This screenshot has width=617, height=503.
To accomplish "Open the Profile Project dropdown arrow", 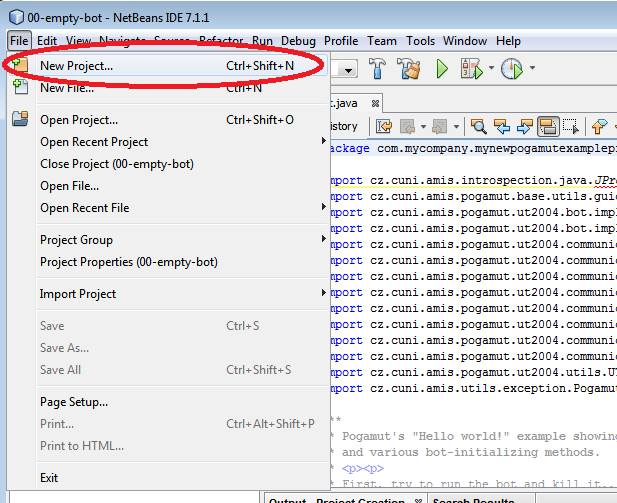I will 532,68.
